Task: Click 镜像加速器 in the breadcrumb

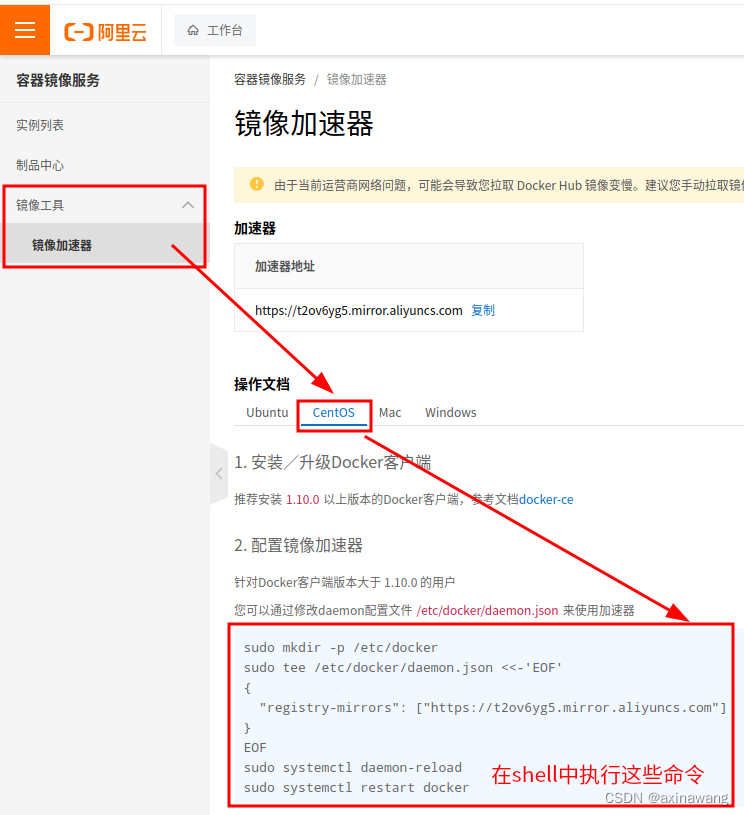Action: [356, 80]
